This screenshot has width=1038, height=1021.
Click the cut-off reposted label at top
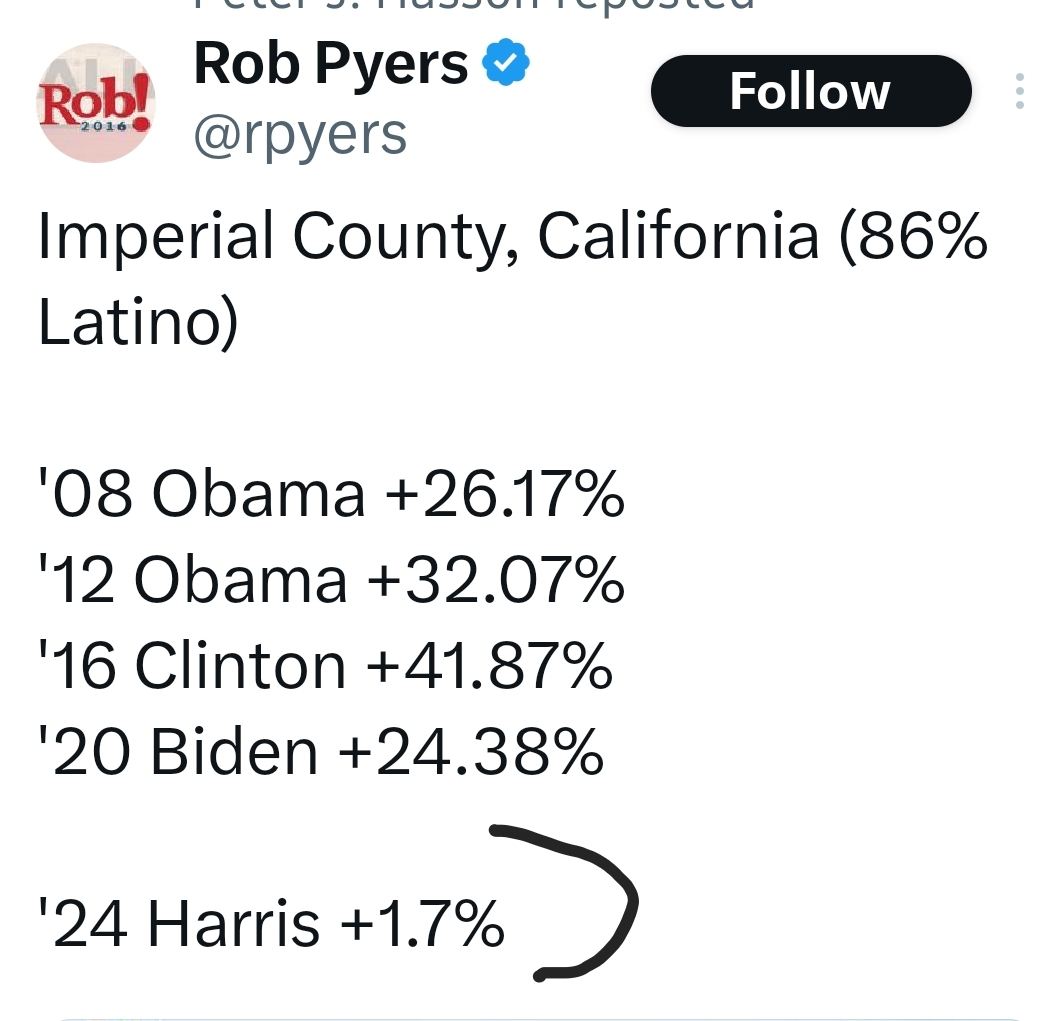(x=474, y=5)
